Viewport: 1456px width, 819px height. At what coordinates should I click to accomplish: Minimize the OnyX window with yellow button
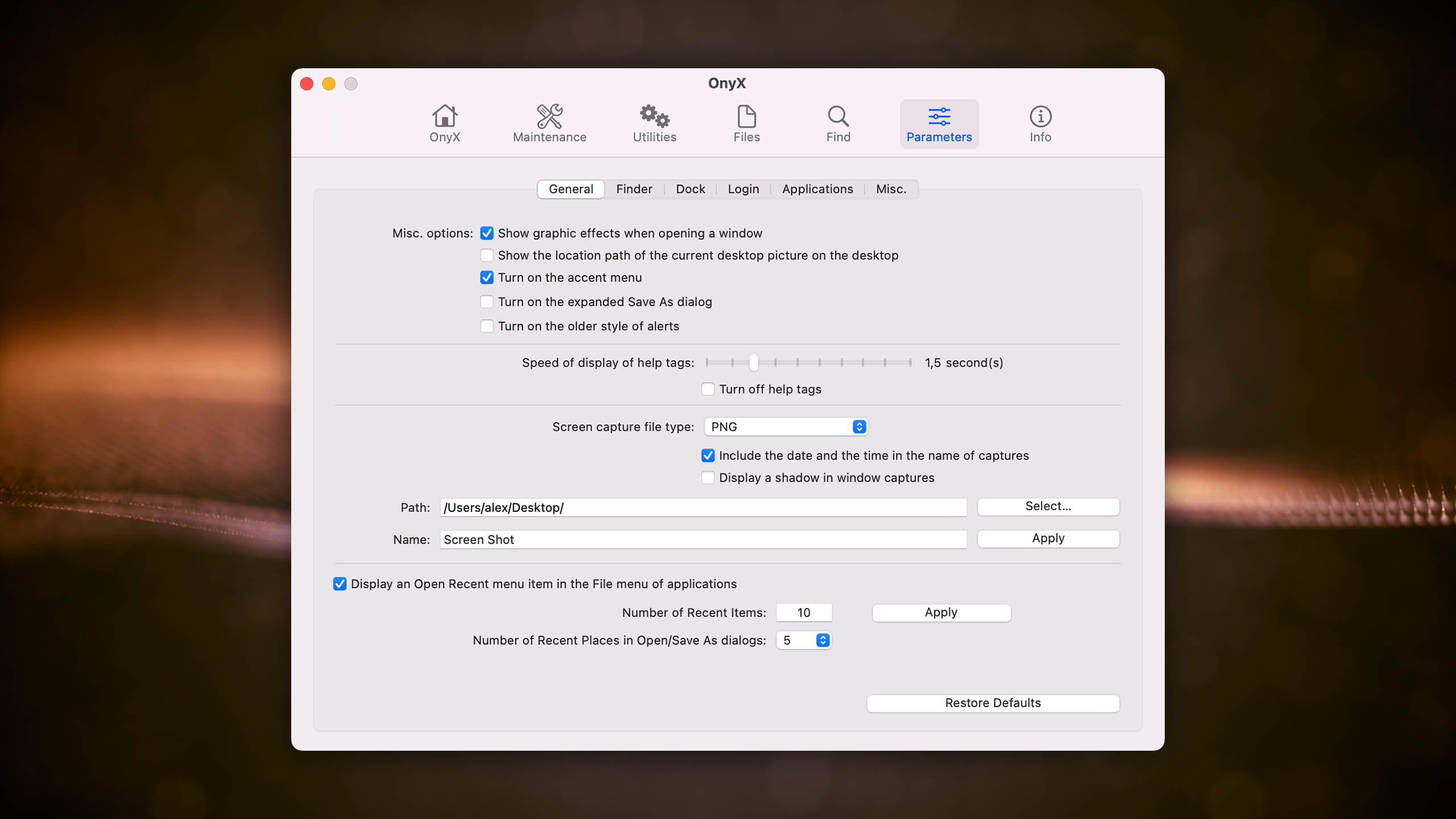(x=329, y=84)
